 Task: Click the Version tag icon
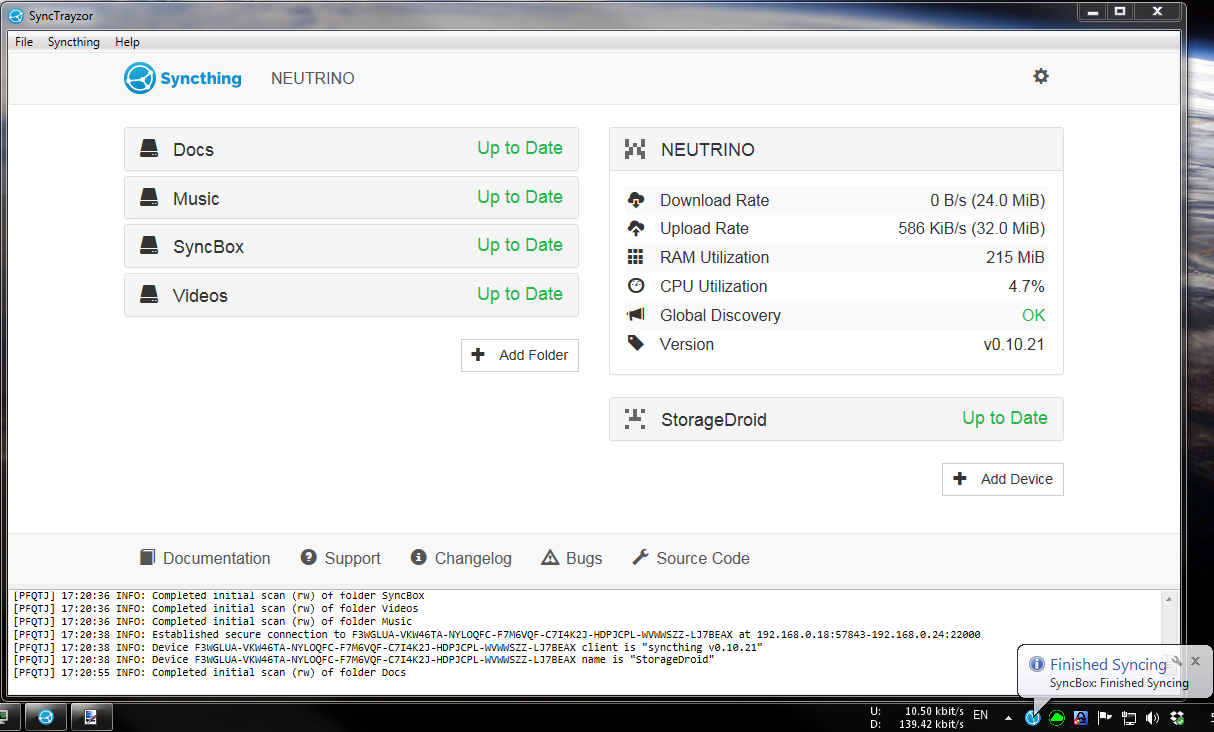(x=636, y=343)
